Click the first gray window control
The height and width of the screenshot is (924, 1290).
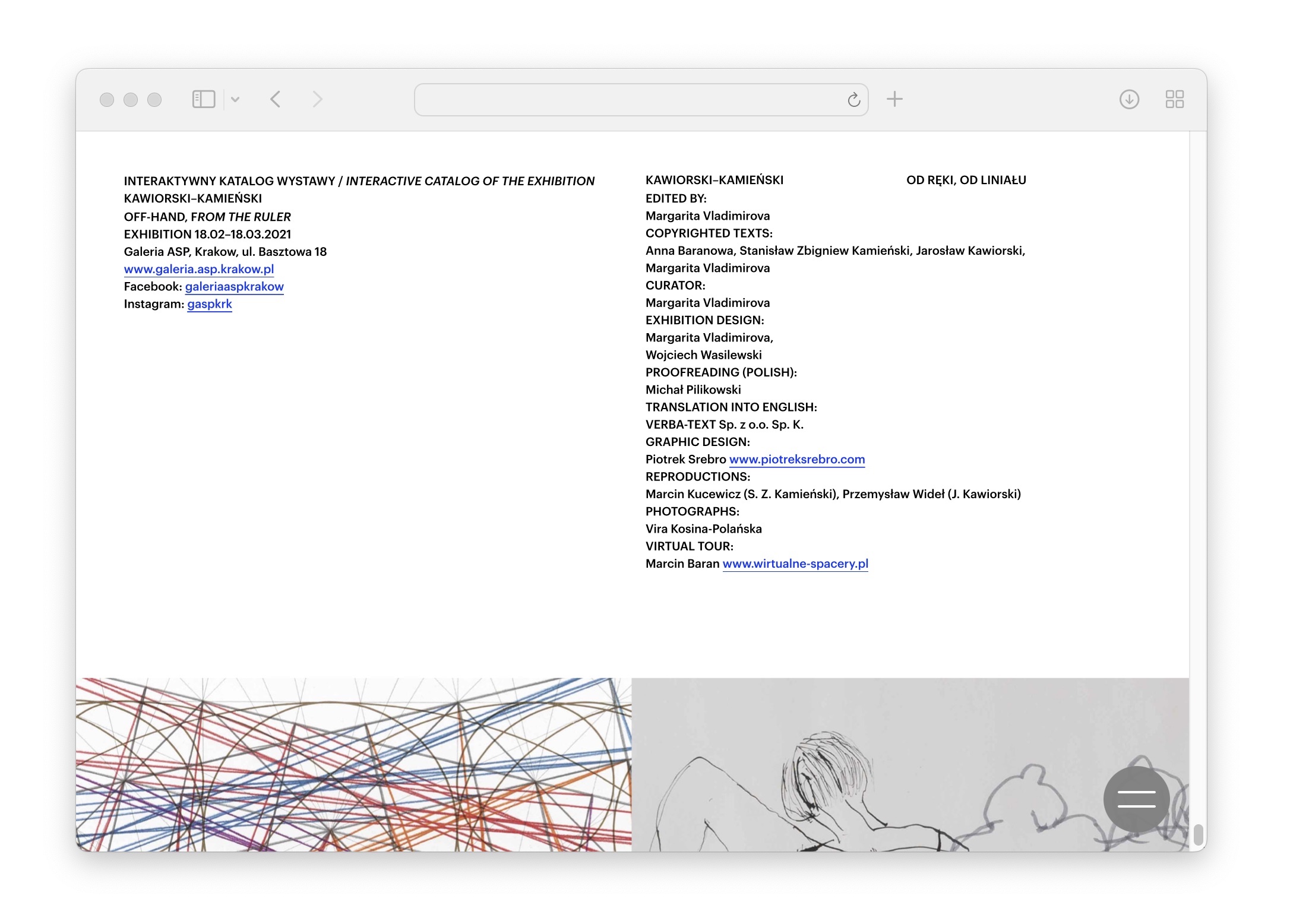[107, 100]
